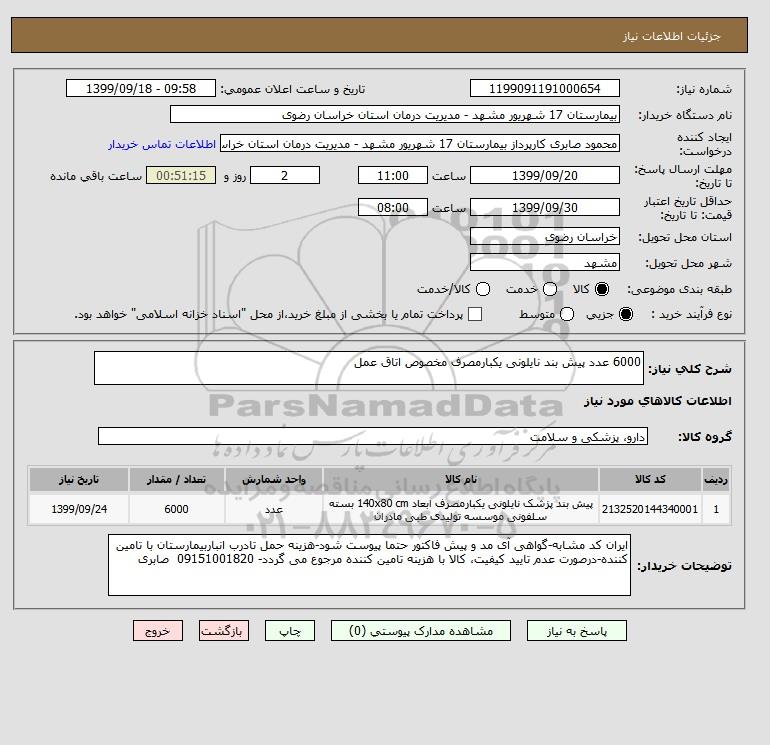Click the اطلاعات کالاهای مورد نیاز section heading
Screen dimensions: 770x745
pos(658,401)
